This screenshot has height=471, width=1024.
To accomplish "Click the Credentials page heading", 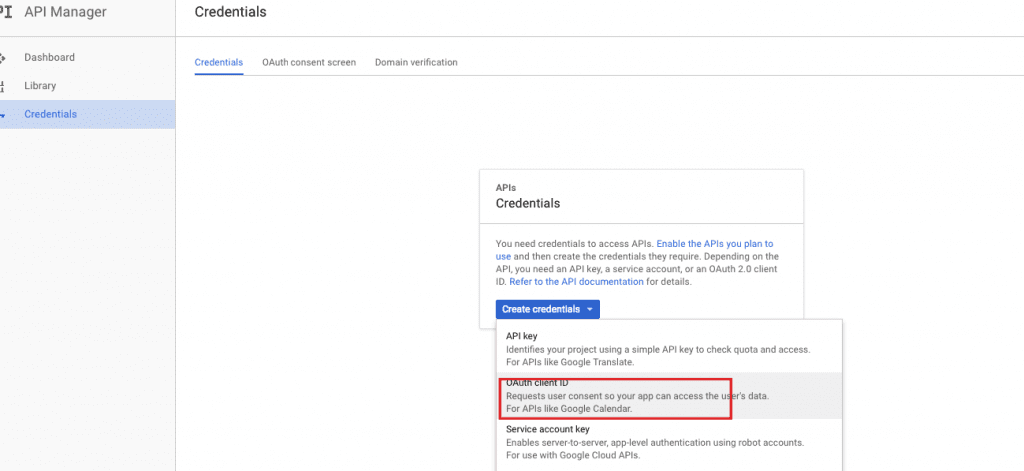I will [231, 12].
